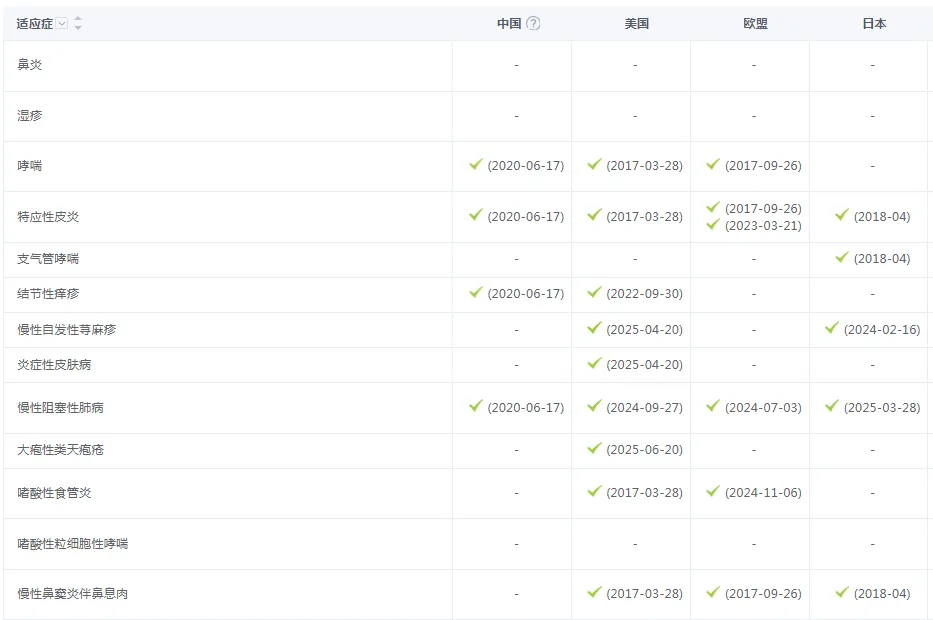933x620 pixels.
Task: Select the 湿疹 indication row label
Action: (x=30, y=116)
